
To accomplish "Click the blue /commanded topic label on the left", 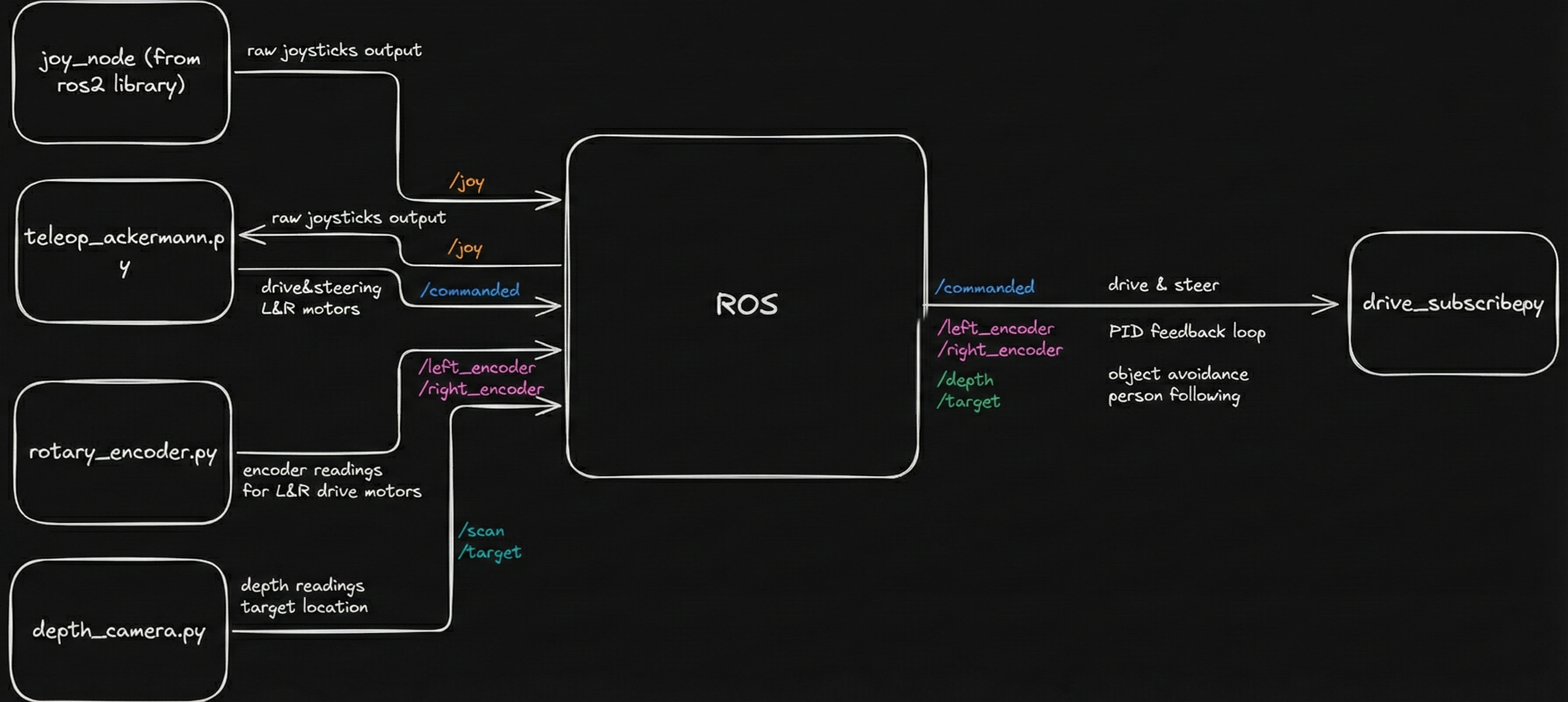I will click(471, 290).
